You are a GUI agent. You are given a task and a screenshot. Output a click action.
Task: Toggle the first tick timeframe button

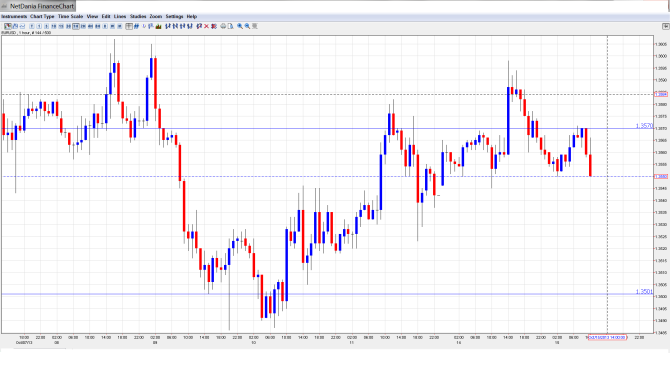[31, 26]
